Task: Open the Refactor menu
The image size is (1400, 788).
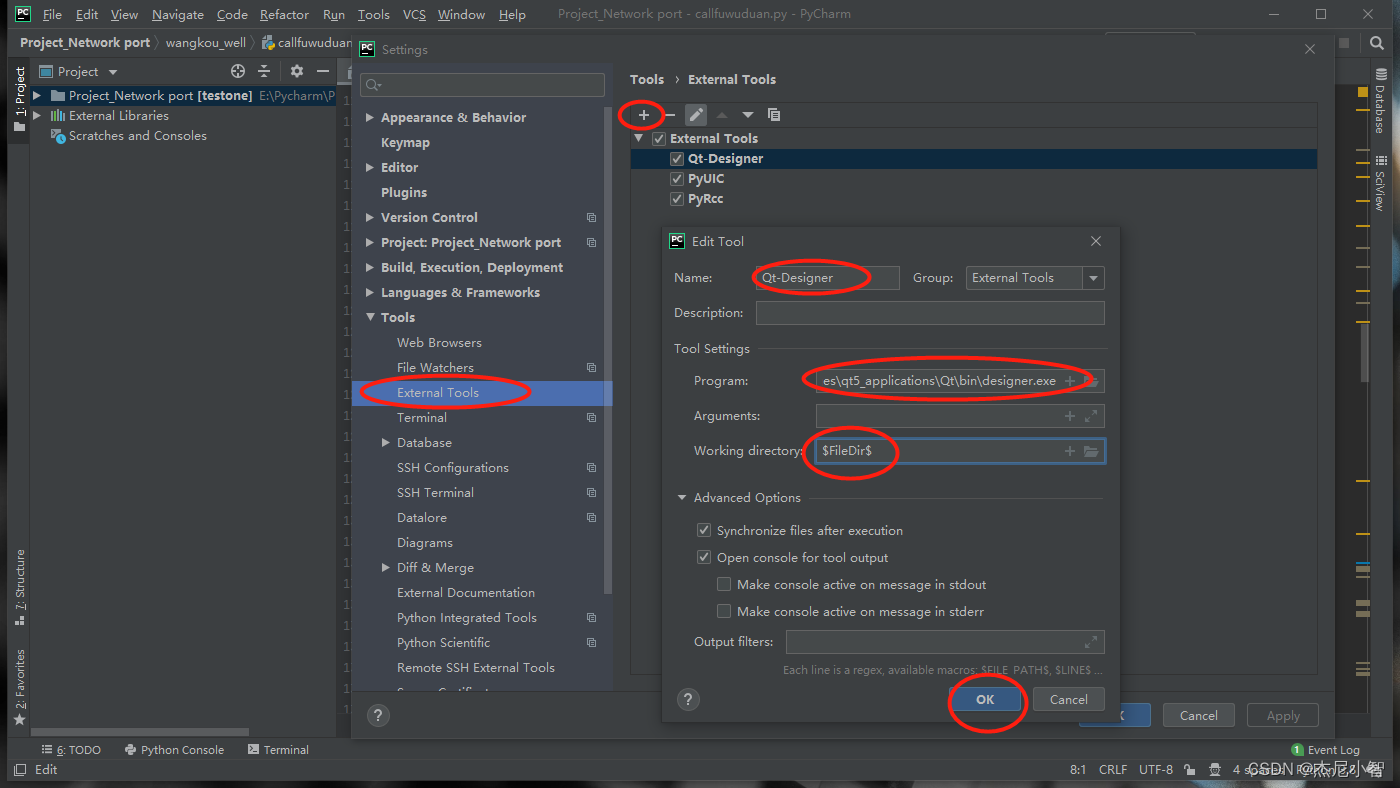Action: point(284,15)
